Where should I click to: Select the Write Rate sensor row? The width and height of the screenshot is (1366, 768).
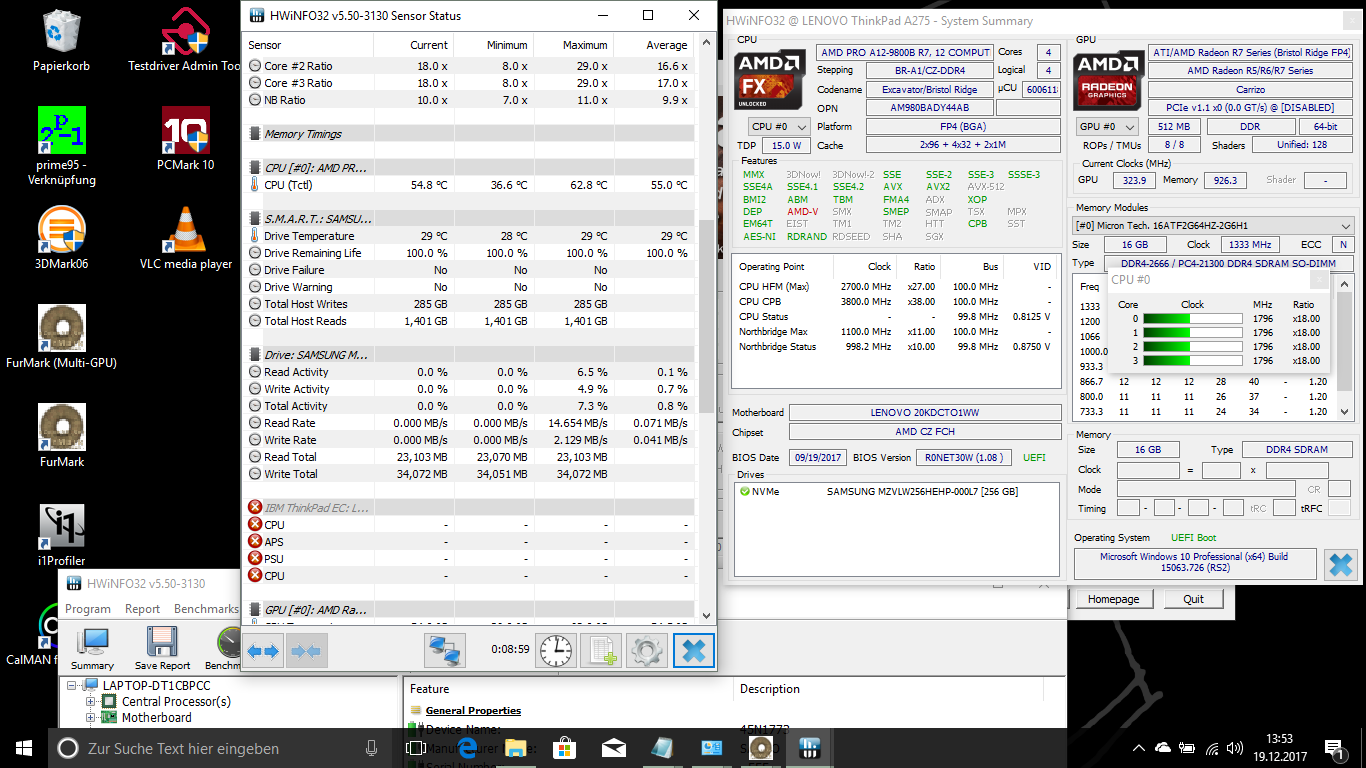[471, 440]
